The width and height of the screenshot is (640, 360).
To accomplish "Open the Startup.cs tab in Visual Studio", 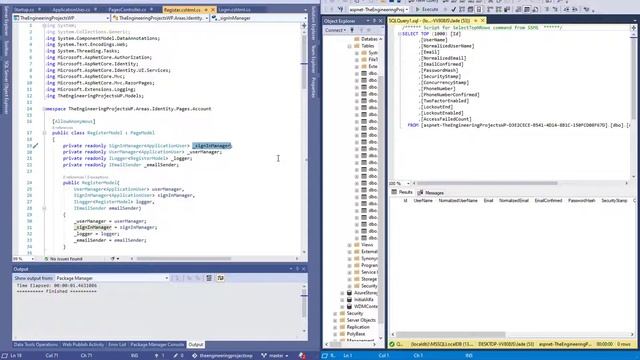I will tap(24, 9).
